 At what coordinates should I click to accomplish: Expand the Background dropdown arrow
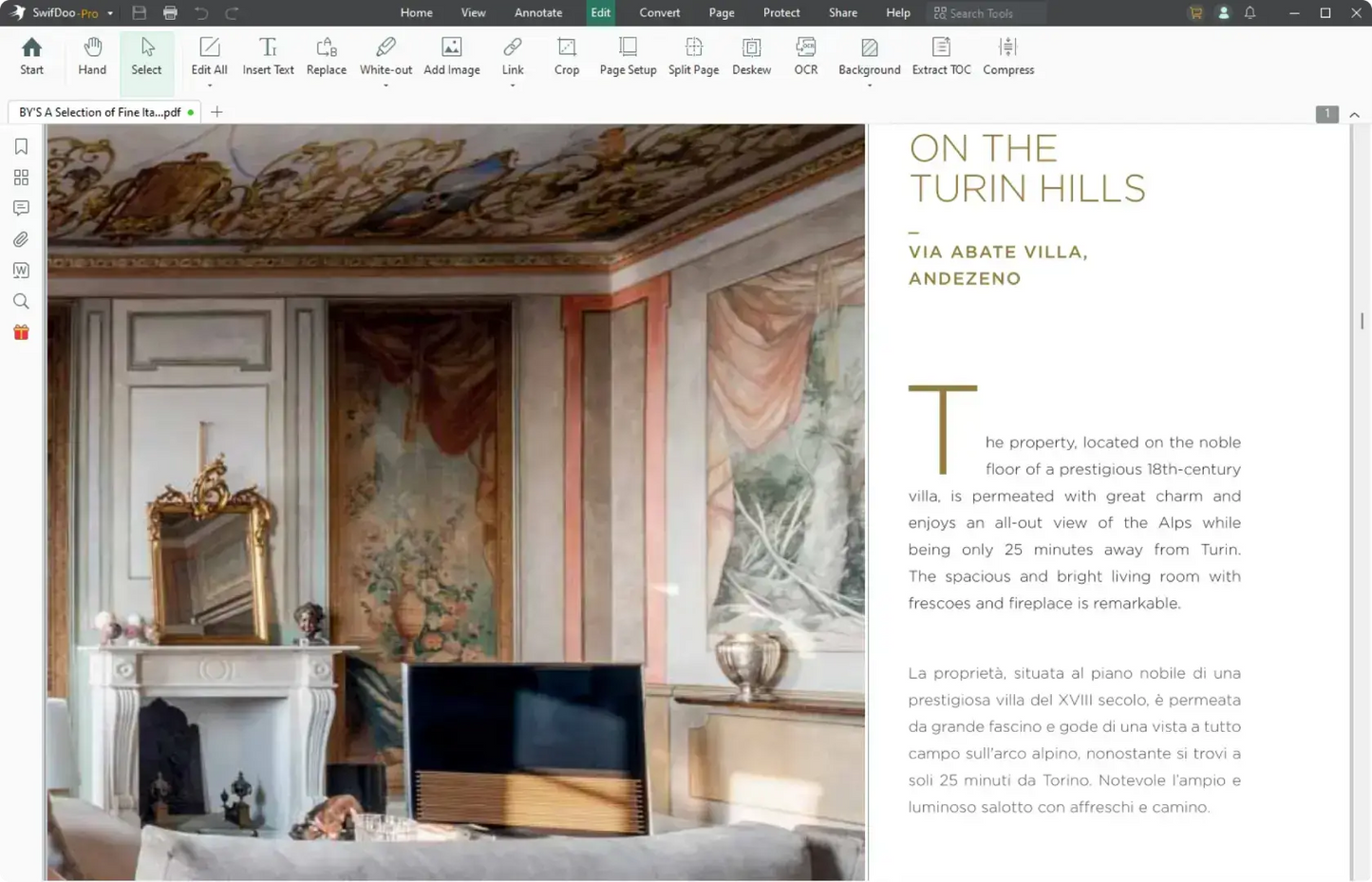tap(869, 85)
